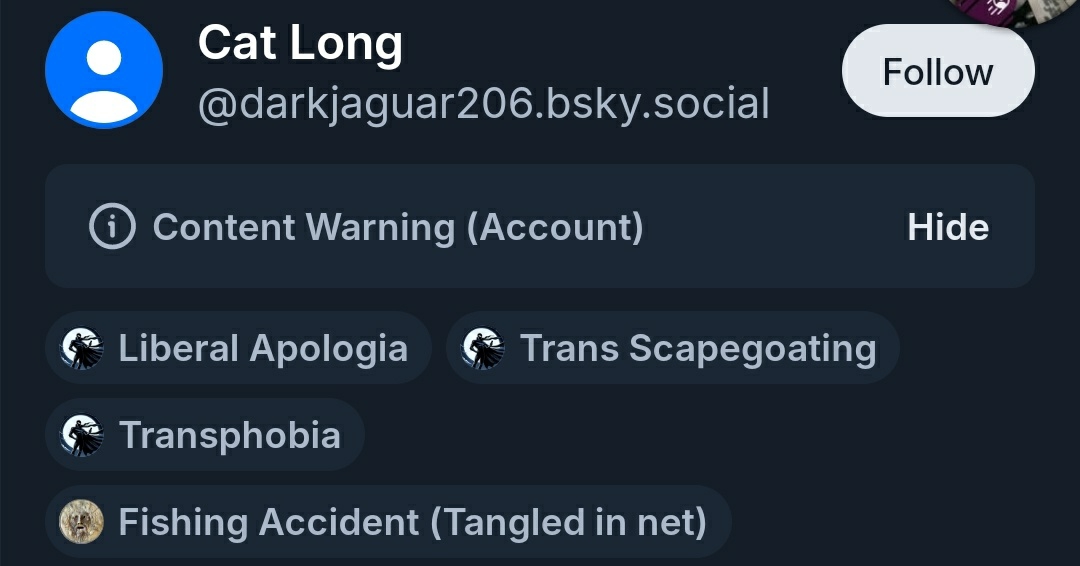1080x566 pixels.
Task: Click the Content Warning (Account) text
Action: click(397, 227)
